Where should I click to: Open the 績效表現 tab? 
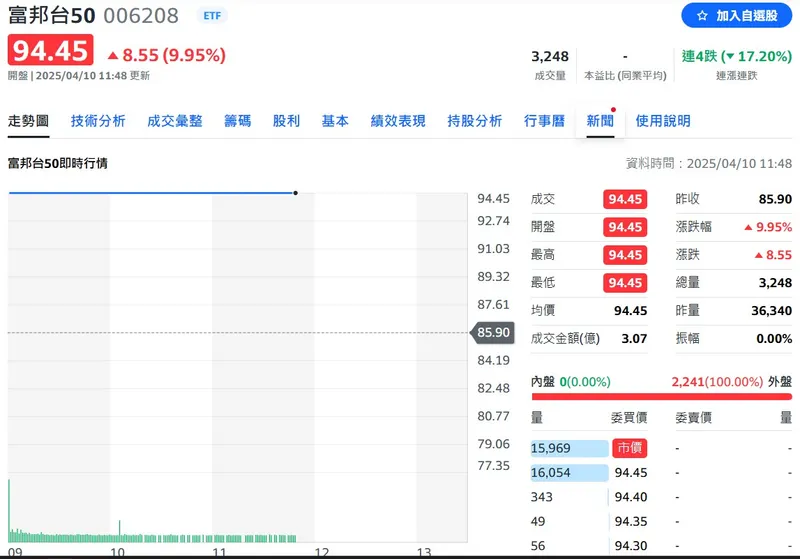[x=398, y=121]
